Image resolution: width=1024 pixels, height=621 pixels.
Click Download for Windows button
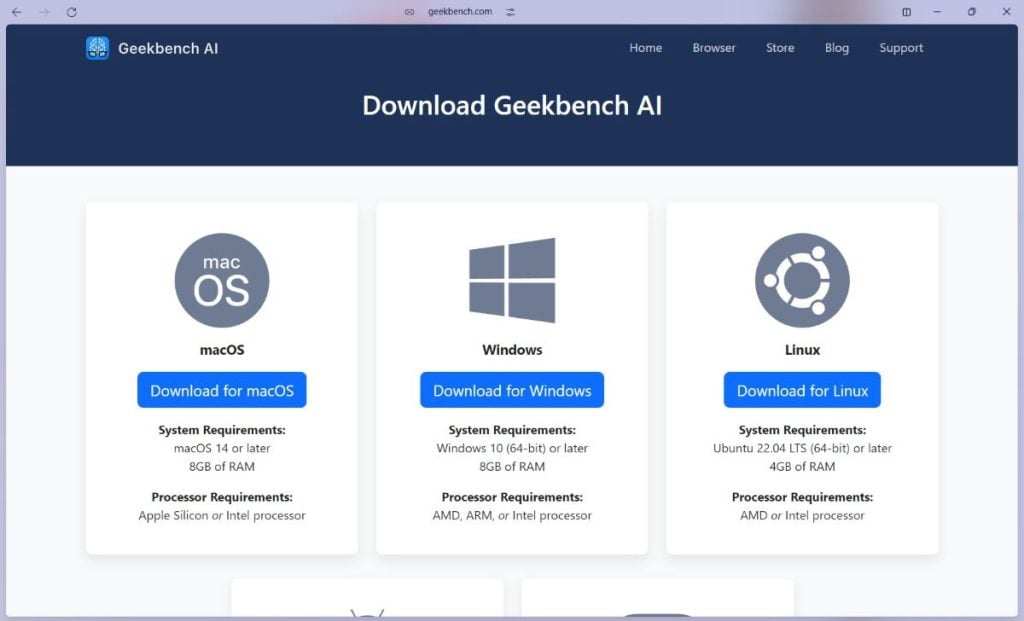point(512,390)
